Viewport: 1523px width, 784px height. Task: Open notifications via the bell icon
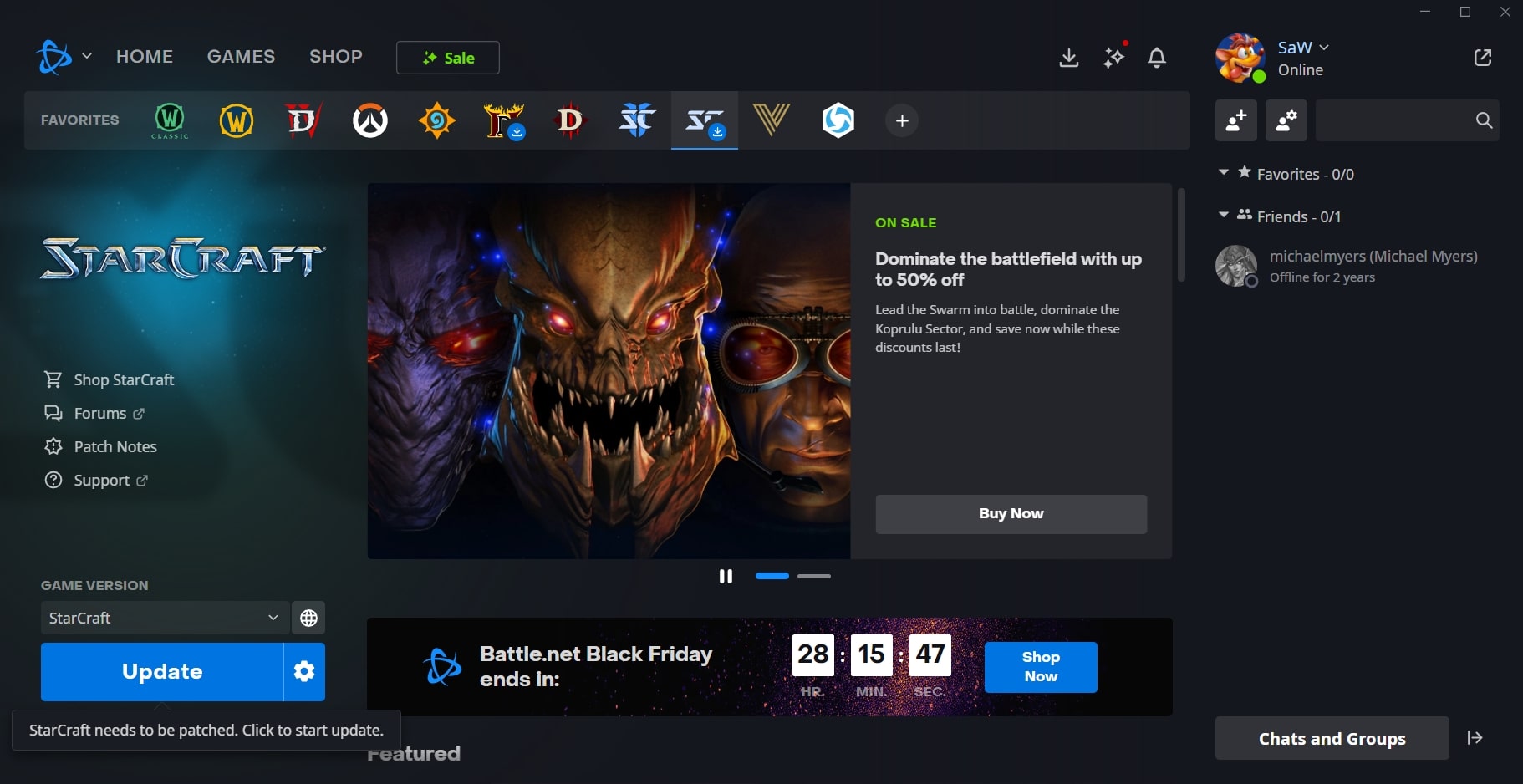click(1158, 58)
